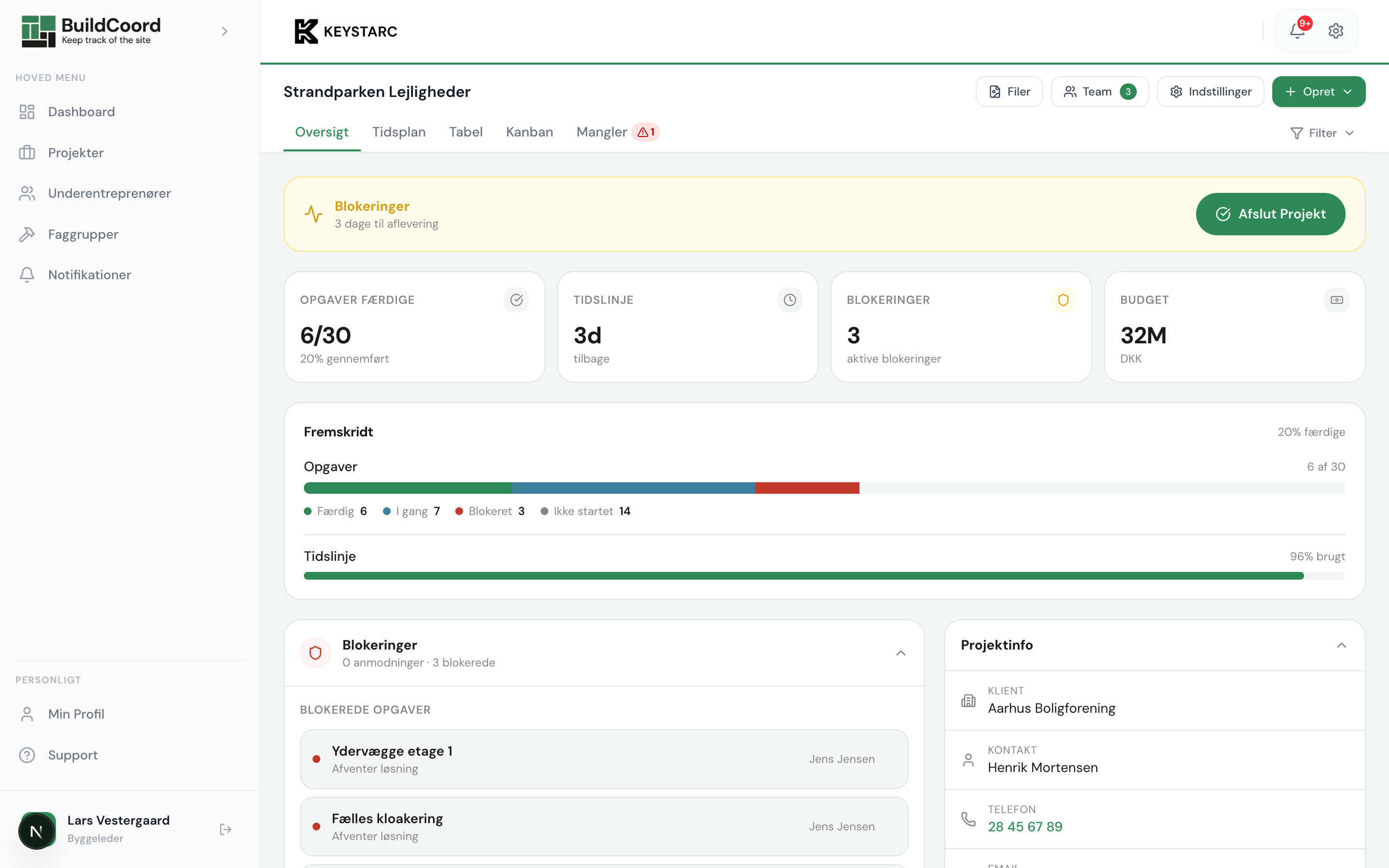Collapse the sidebar with the chevron arrow

tap(224, 31)
